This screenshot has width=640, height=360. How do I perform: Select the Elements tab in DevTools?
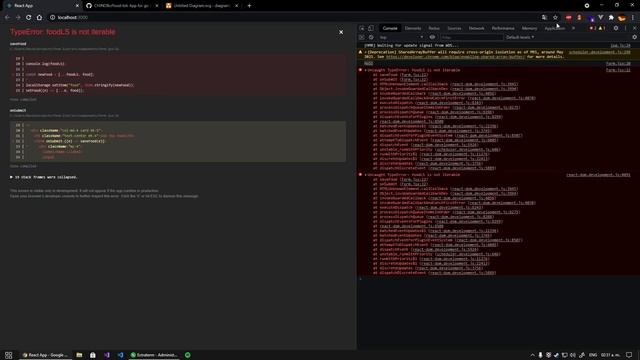click(413, 28)
